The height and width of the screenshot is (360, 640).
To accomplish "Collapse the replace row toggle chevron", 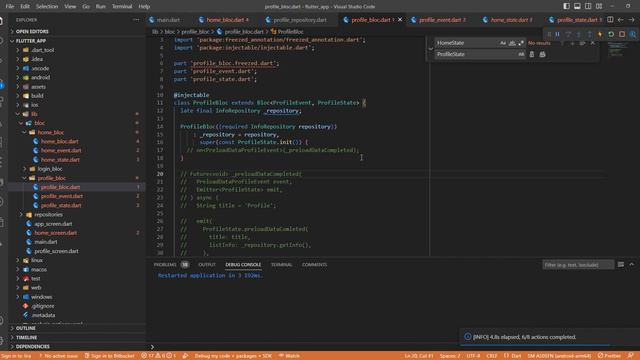I will [431, 49].
